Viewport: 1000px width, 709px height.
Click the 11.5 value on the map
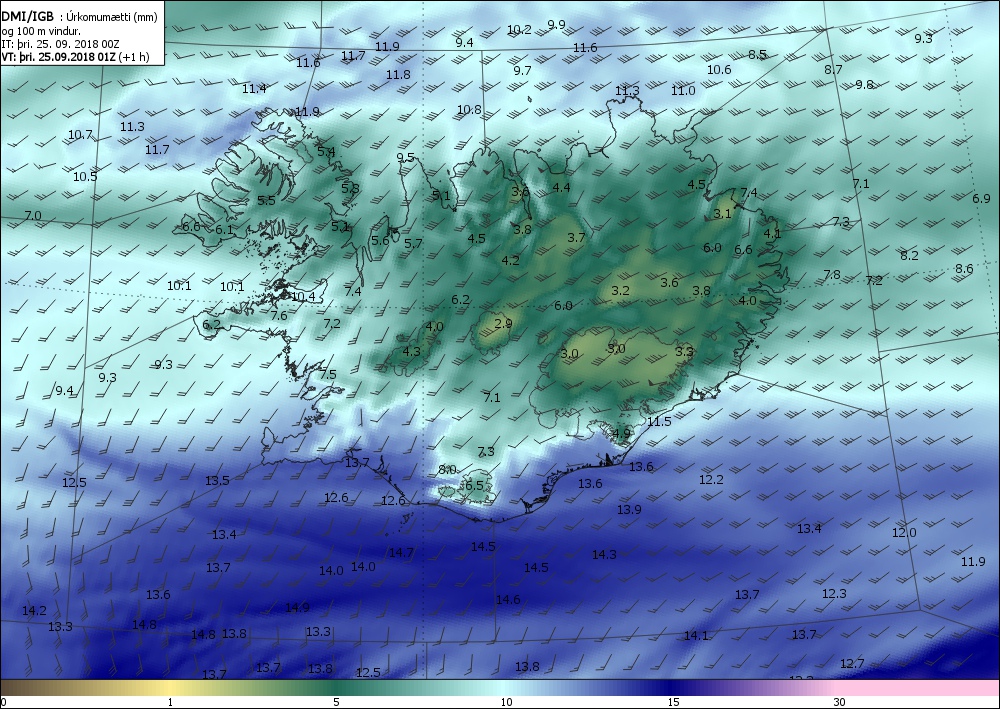coord(659,421)
